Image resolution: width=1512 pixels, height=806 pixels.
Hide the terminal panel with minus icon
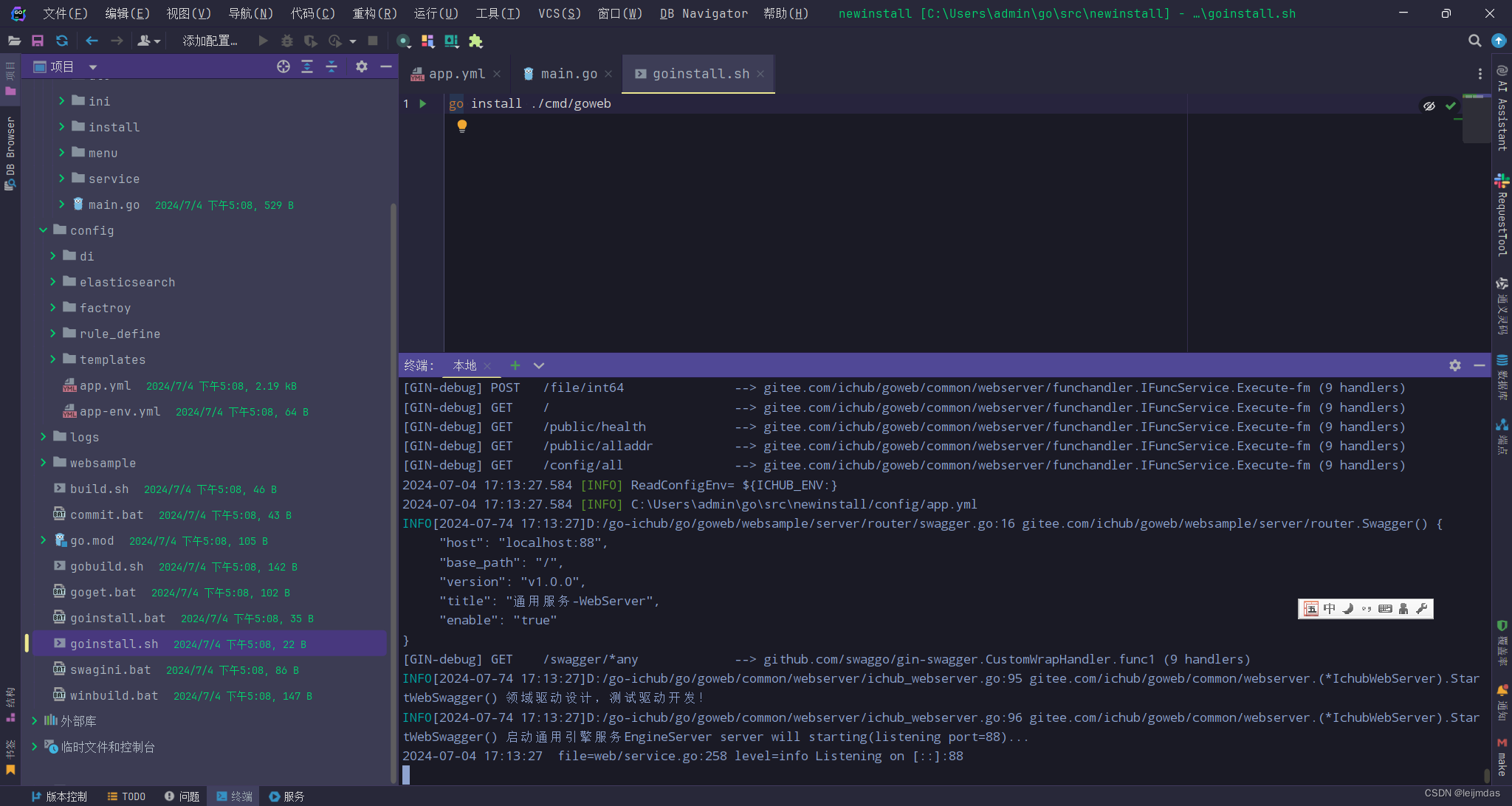[x=1479, y=365]
